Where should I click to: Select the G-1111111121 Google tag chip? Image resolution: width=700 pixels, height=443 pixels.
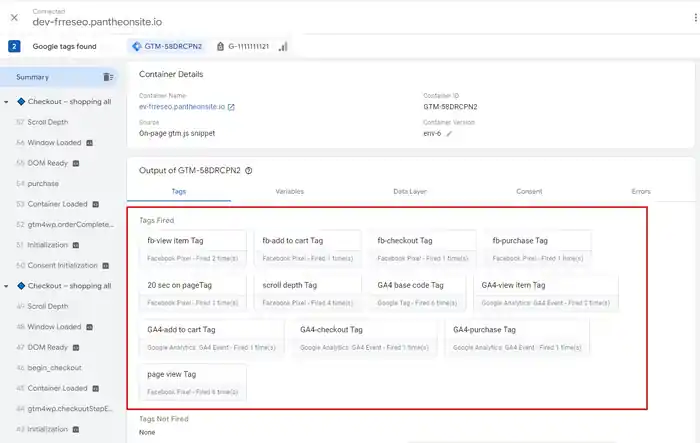[243, 46]
